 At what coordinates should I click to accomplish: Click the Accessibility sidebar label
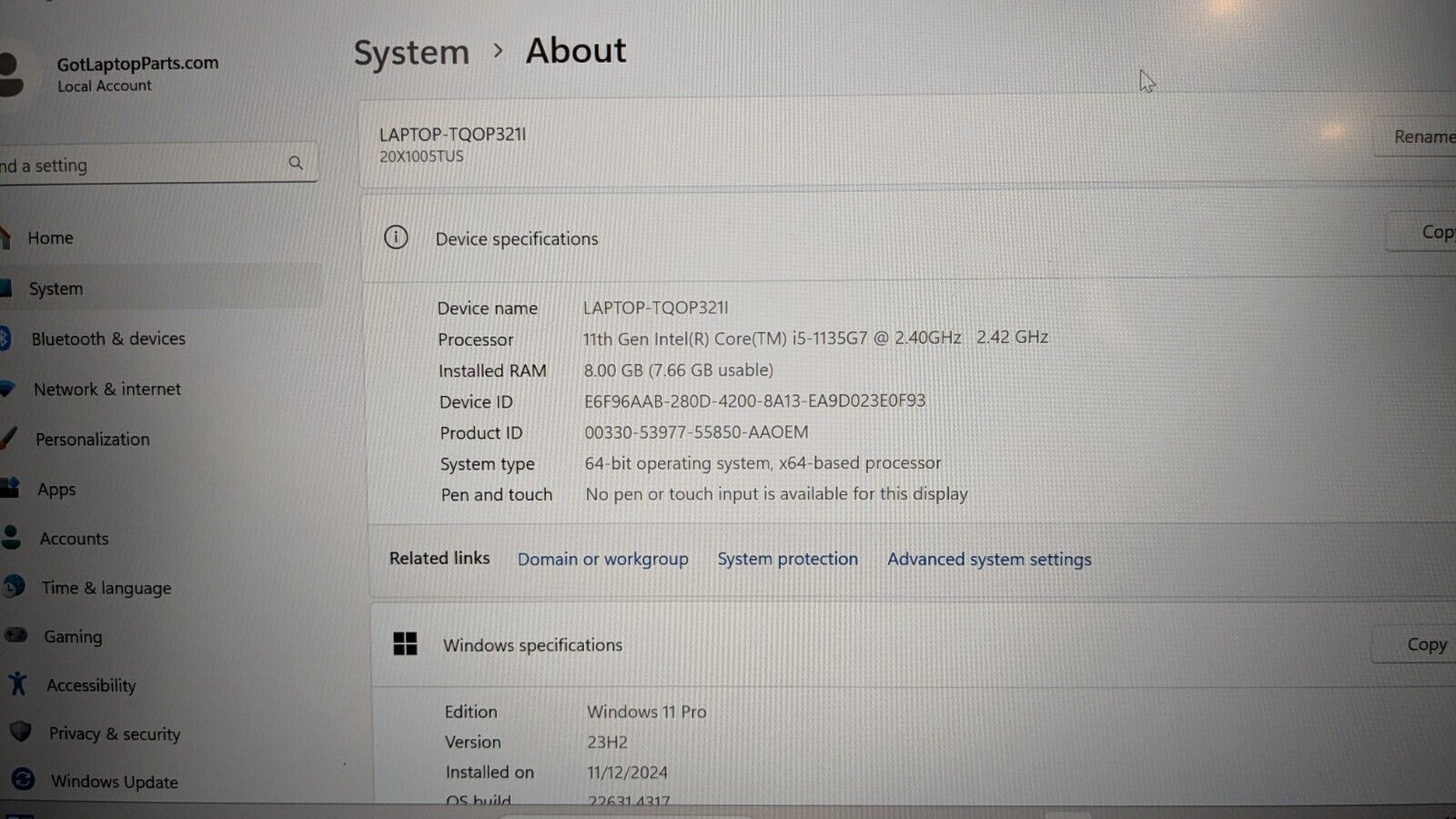91,685
